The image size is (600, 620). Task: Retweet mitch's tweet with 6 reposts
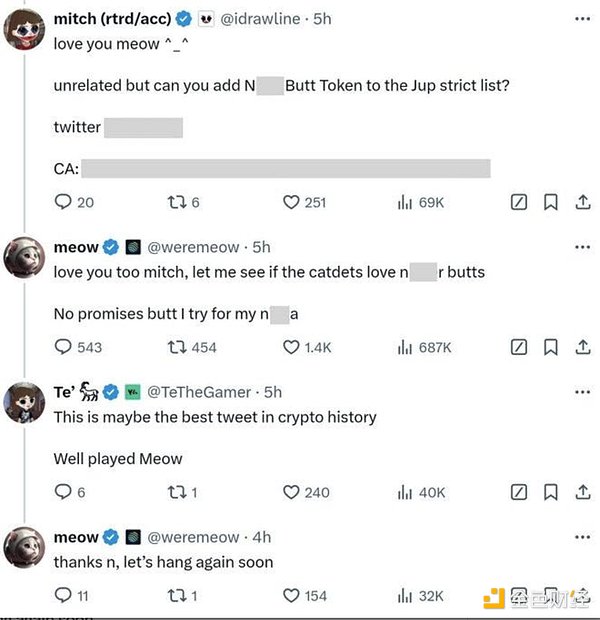click(177, 202)
